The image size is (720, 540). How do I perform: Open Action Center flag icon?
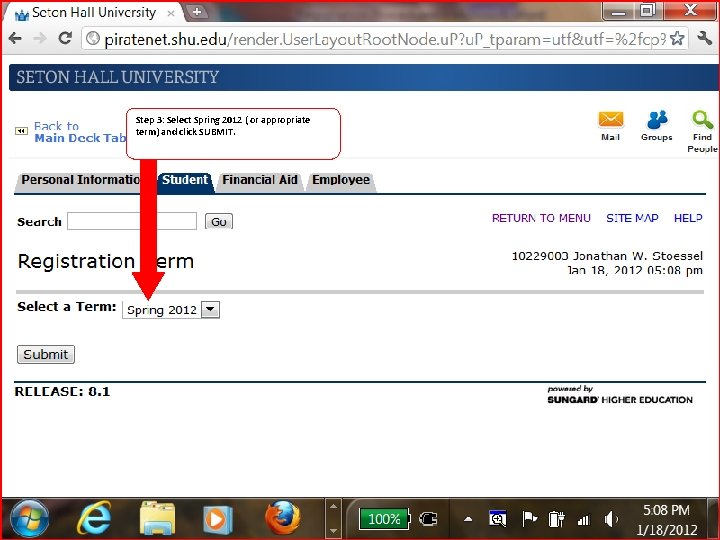(x=529, y=519)
